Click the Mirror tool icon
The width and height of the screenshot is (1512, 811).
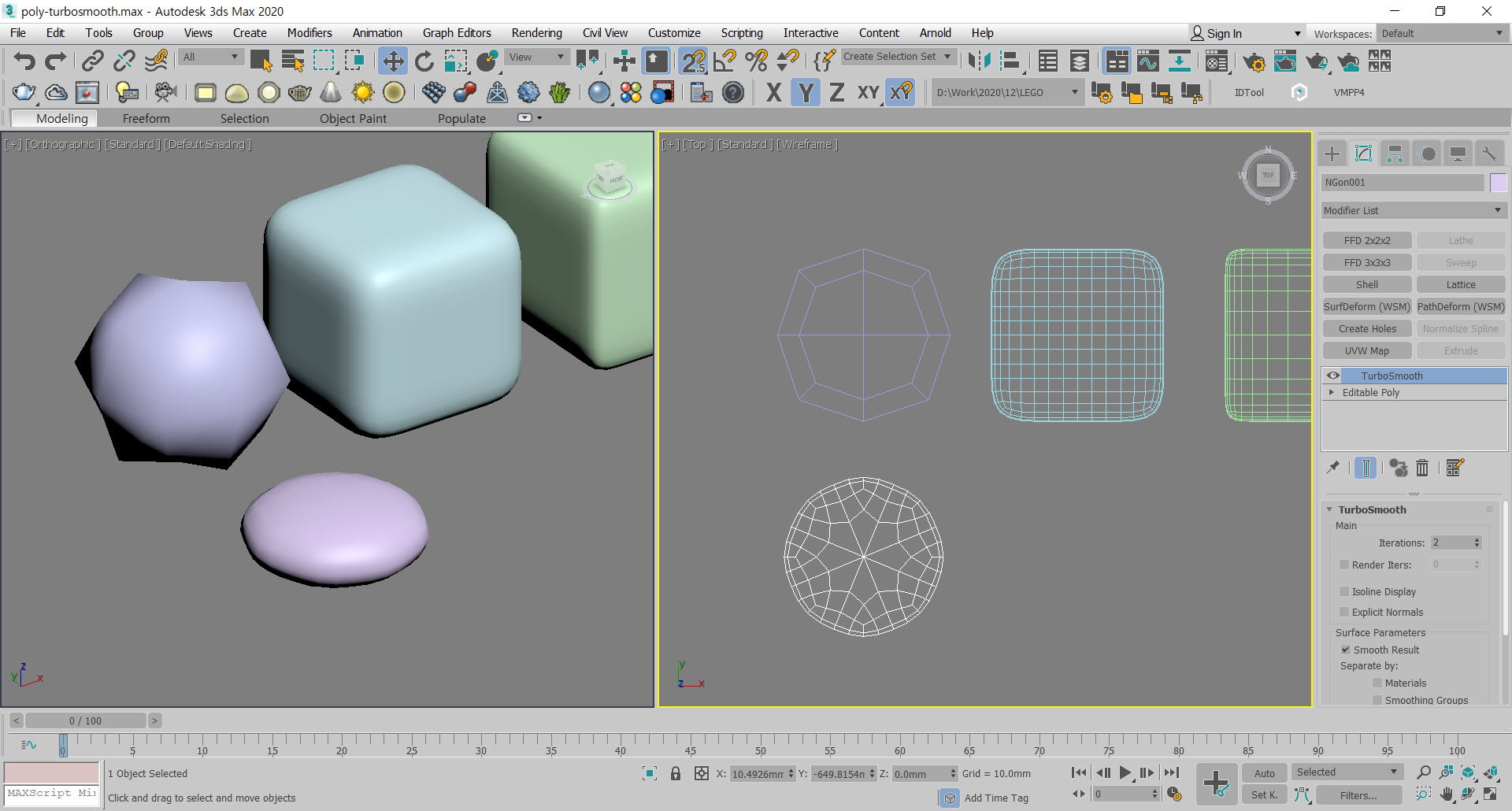click(979, 61)
